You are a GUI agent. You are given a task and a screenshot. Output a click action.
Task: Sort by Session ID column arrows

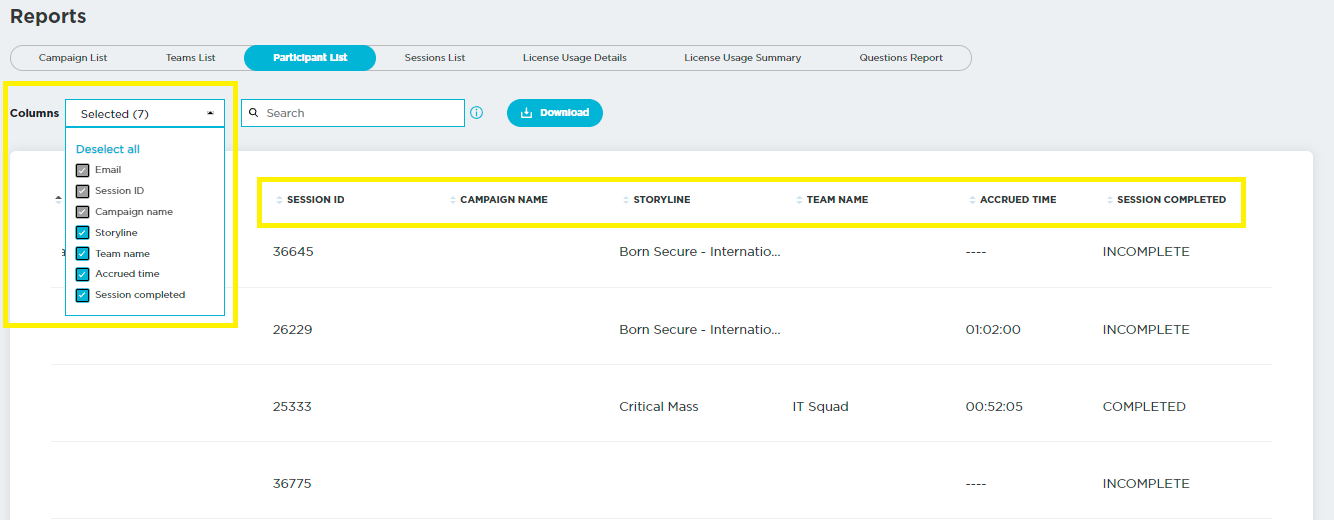tap(279, 200)
